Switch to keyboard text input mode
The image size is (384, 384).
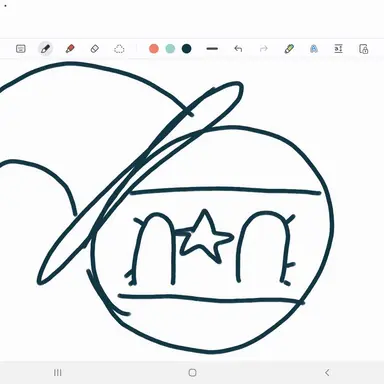21,49
